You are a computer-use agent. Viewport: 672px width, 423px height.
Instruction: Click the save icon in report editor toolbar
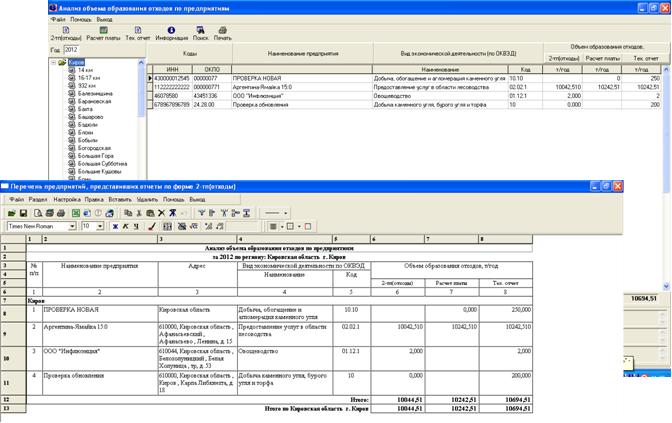click(23, 213)
